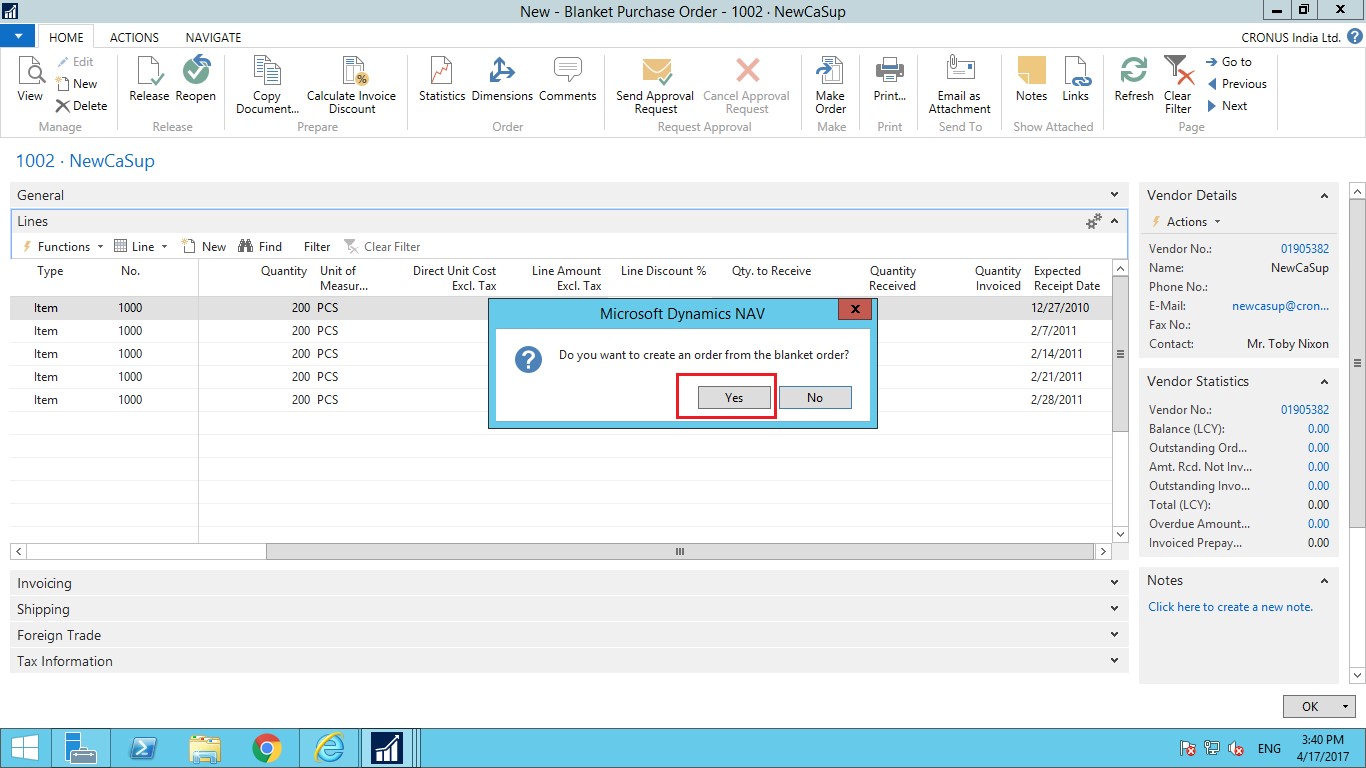This screenshot has height=768, width=1366.
Task: Click the Edit action in Manage group
Action: click(x=74, y=62)
